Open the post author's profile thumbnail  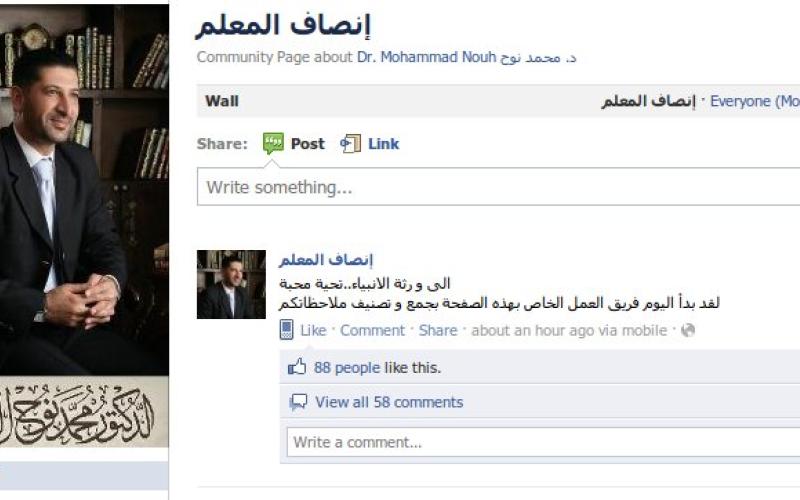coord(231,284)
